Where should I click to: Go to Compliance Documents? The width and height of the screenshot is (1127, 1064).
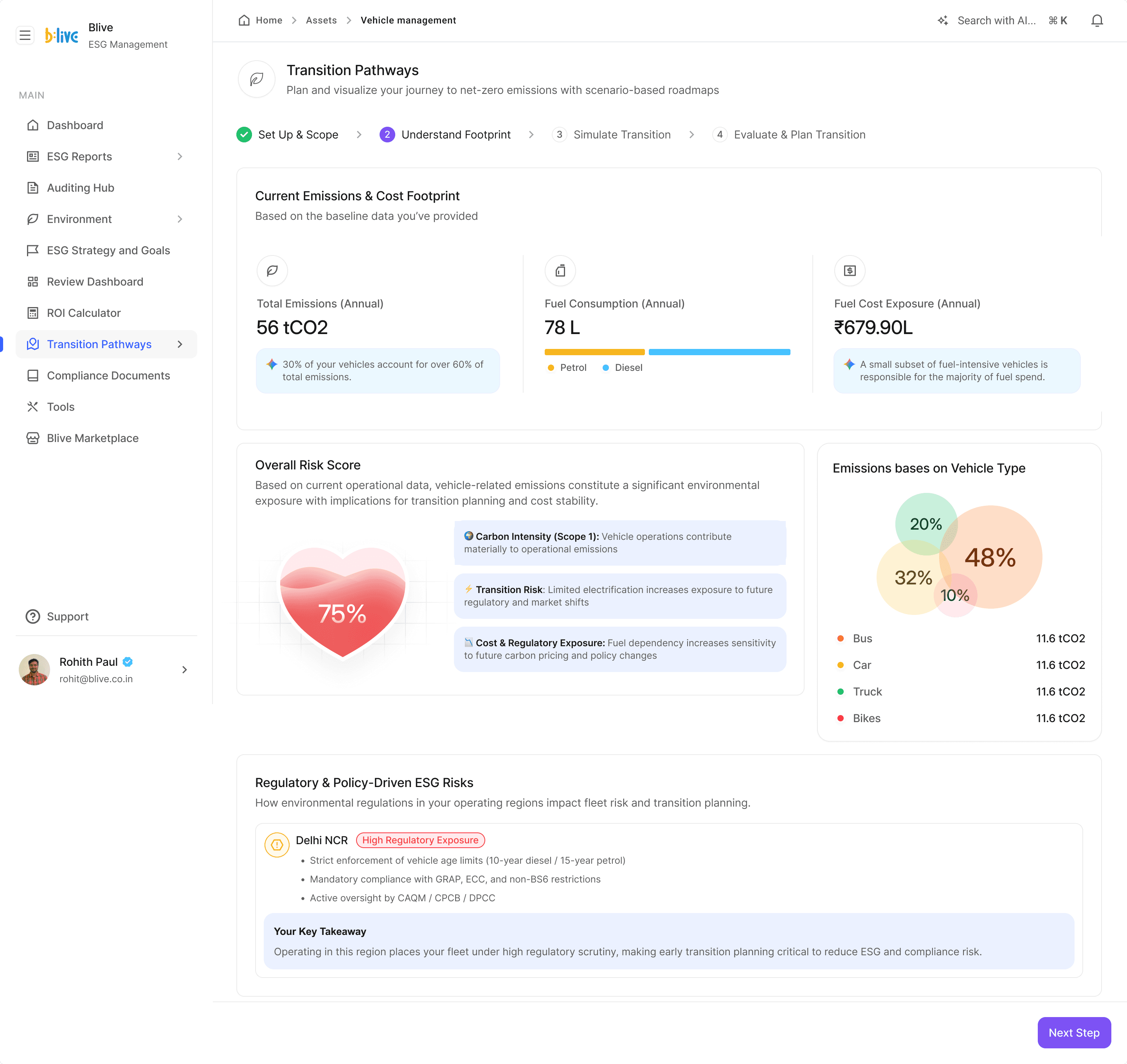pyautogui.click(x=108, y=376)
